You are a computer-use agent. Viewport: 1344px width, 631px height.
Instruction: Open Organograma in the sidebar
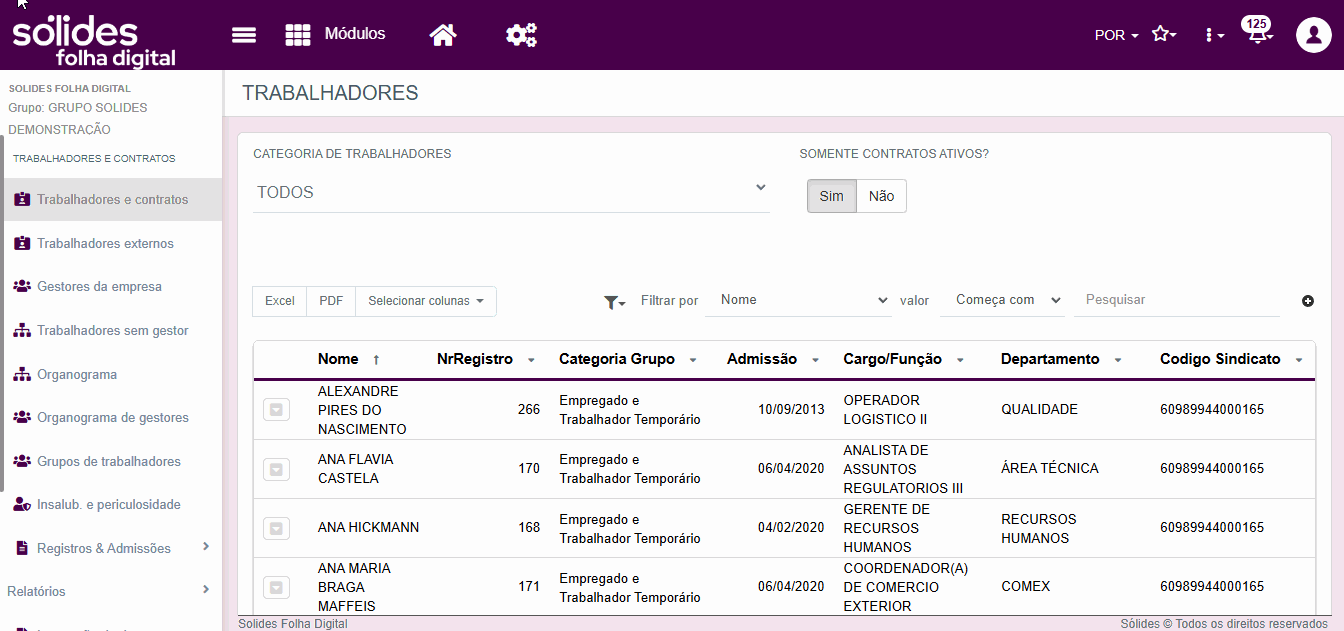point(77,374)
